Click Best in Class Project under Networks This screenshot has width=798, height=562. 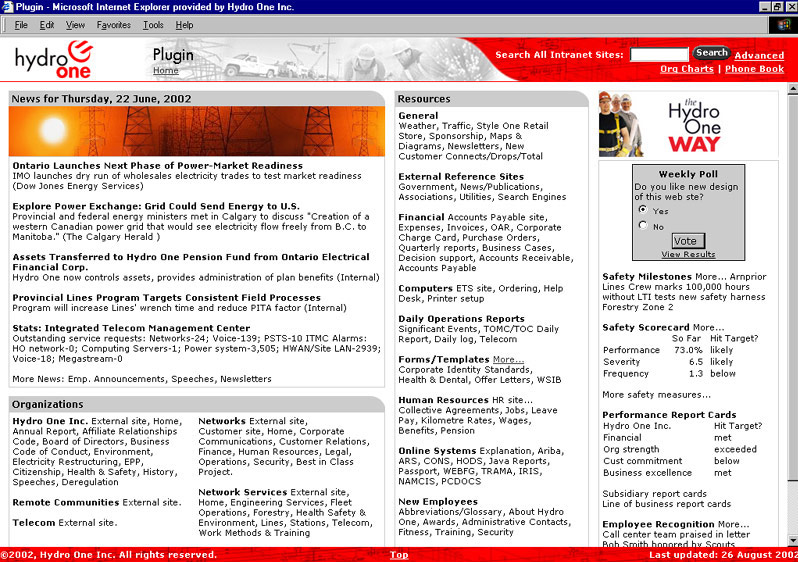coord(276,467)
